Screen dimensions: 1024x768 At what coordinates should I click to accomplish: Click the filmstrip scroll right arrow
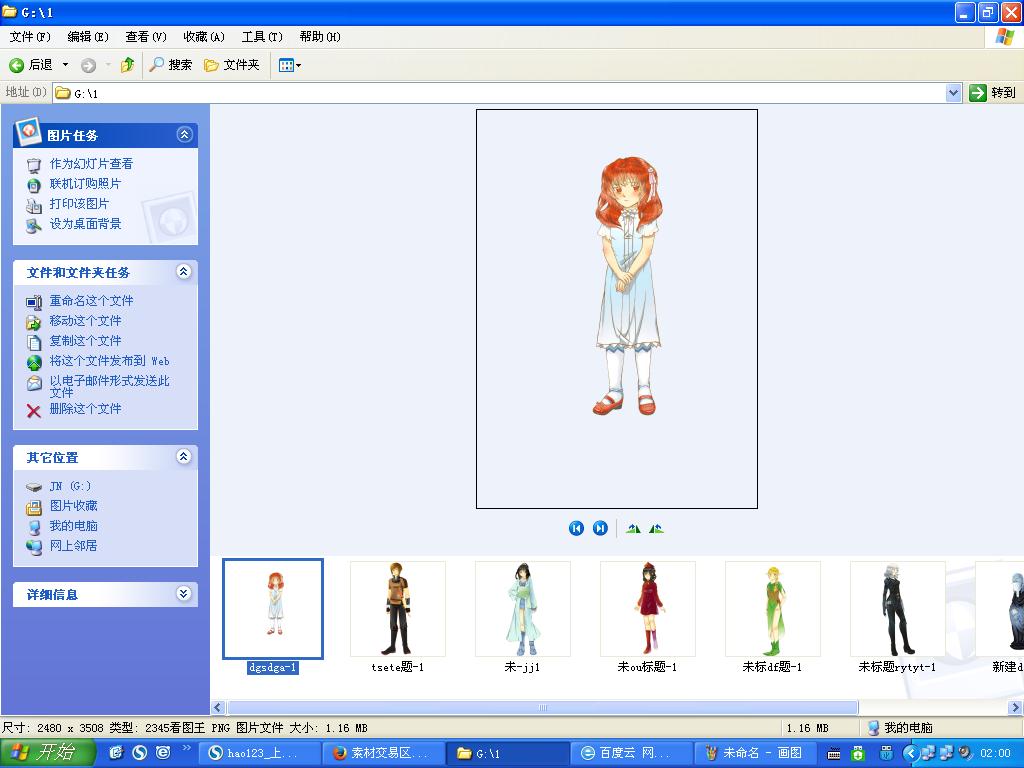click(1015, 707)
